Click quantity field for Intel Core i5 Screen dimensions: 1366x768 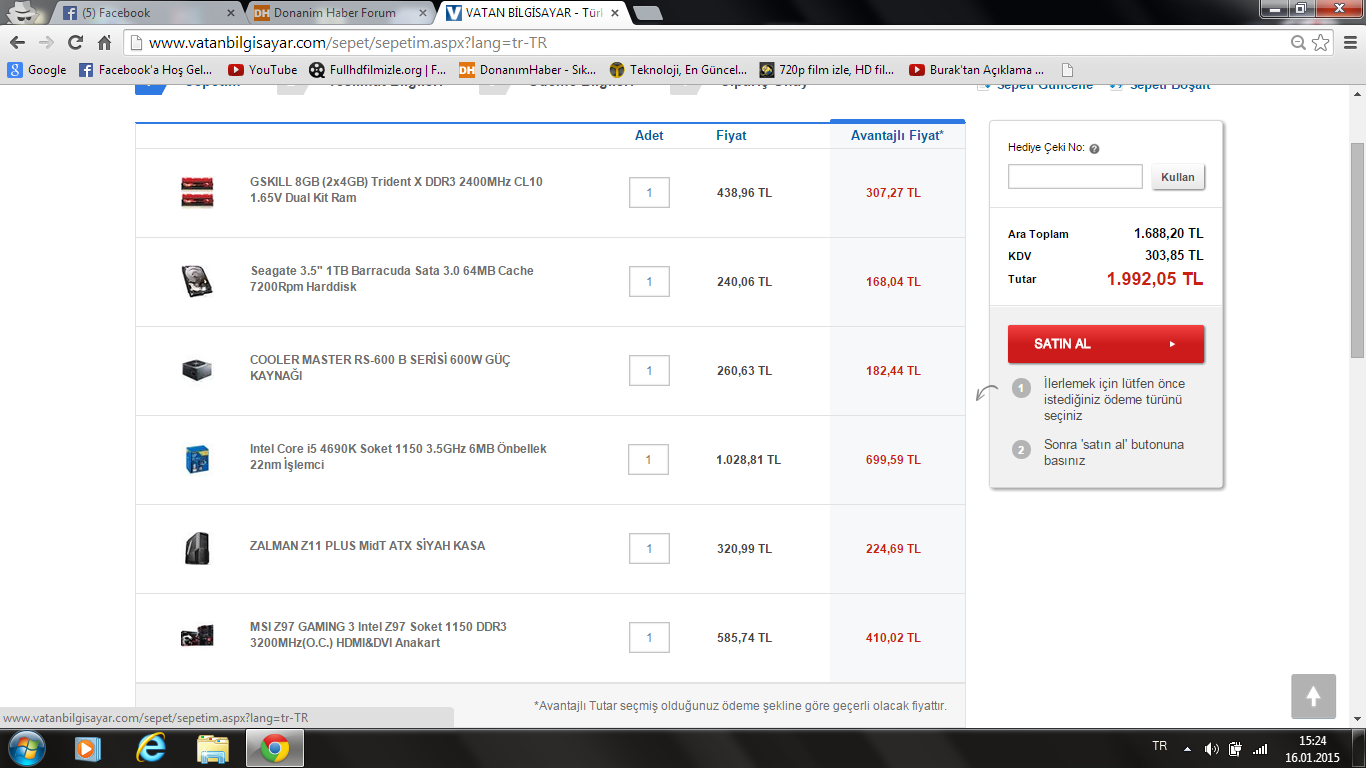tap(649, 460)
